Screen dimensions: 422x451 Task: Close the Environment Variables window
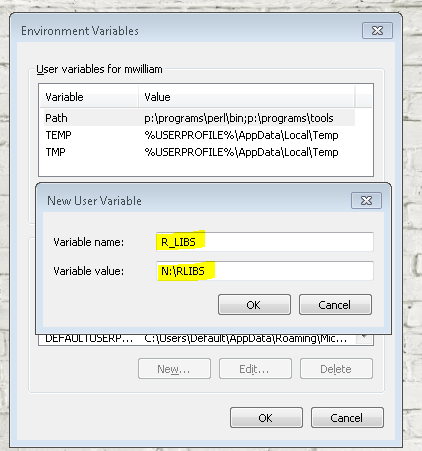(x=377, y=31)
